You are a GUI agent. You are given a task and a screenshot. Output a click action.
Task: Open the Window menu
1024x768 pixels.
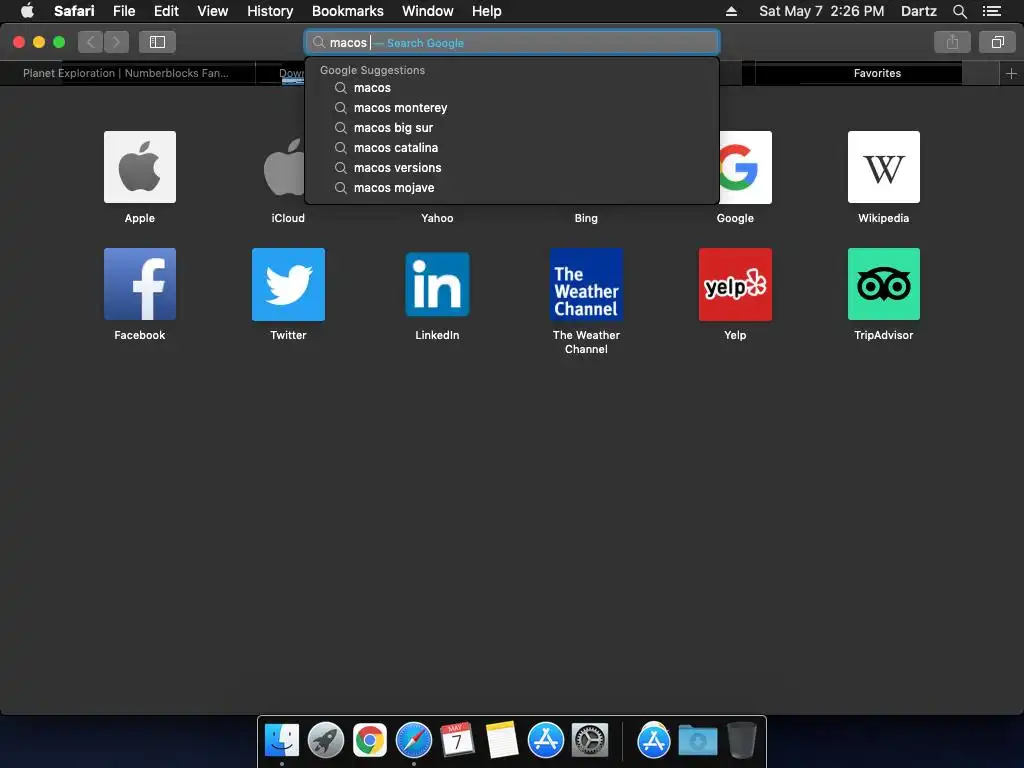[428, 11]
